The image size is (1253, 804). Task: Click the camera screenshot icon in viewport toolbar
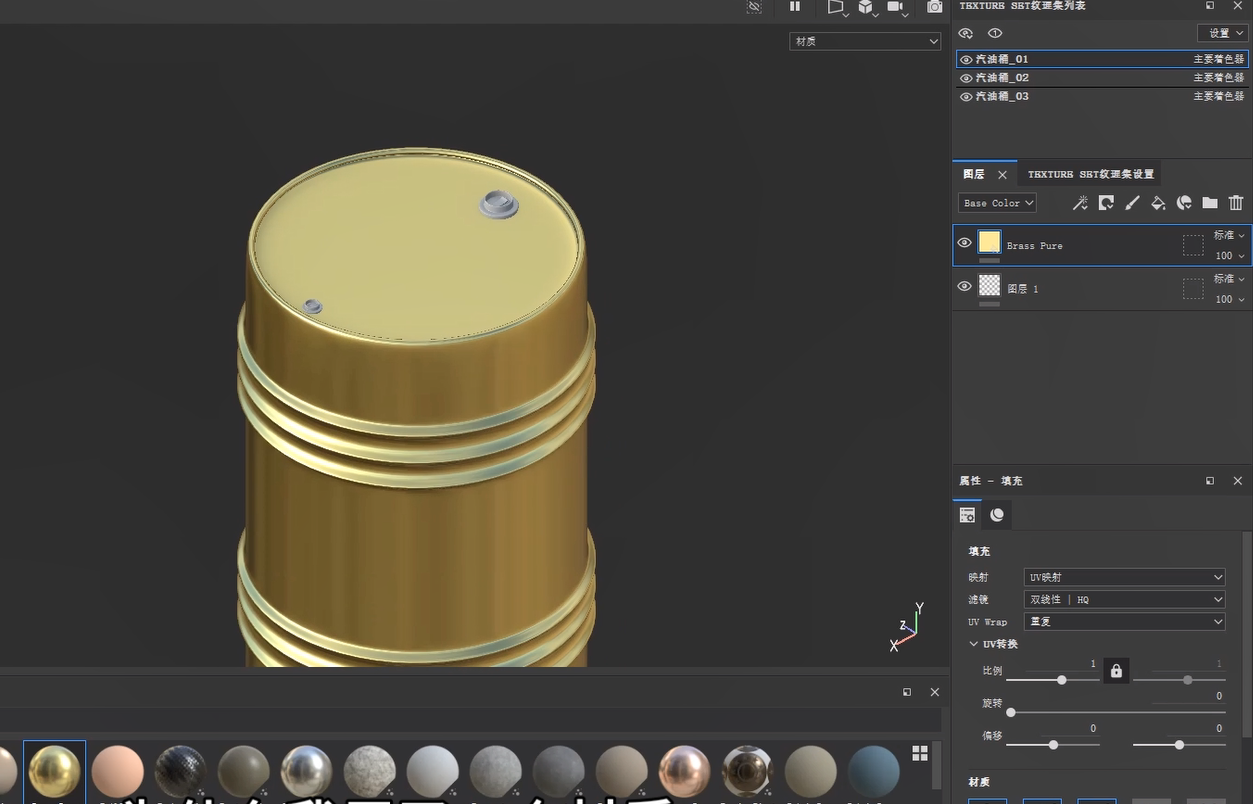(934, 7)
